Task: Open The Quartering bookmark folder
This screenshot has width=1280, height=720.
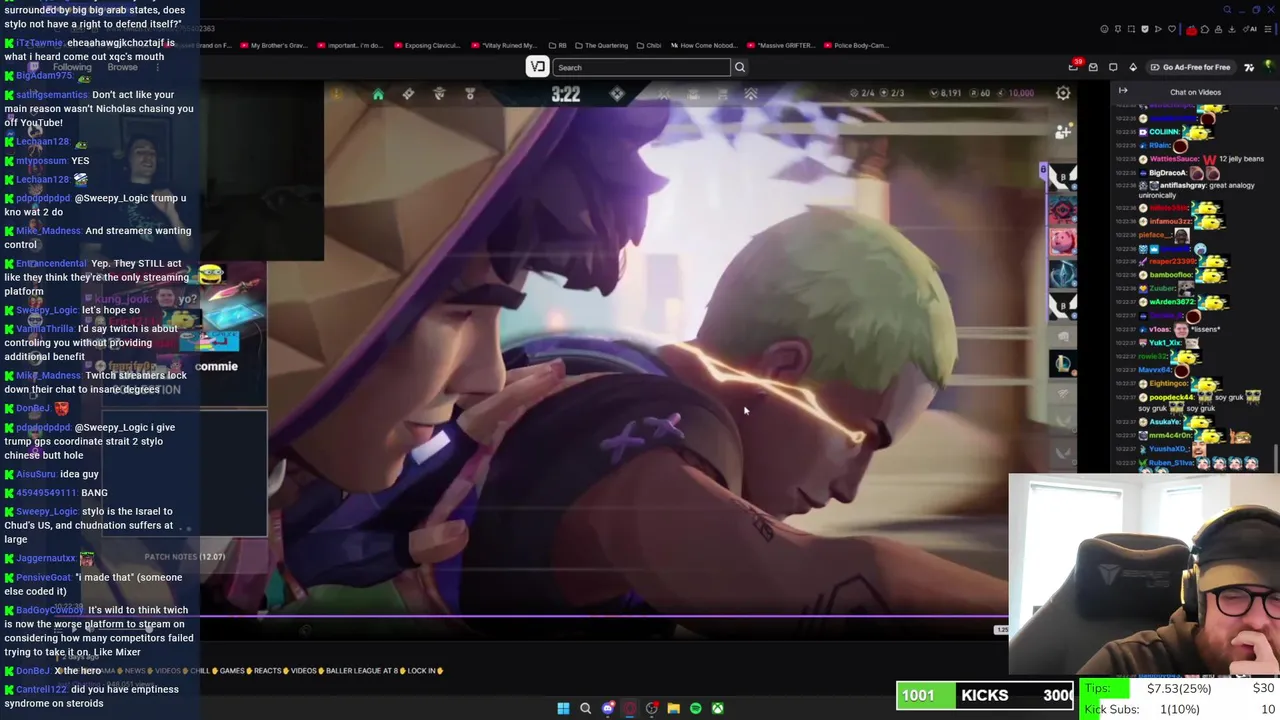Action: point(601,45)
